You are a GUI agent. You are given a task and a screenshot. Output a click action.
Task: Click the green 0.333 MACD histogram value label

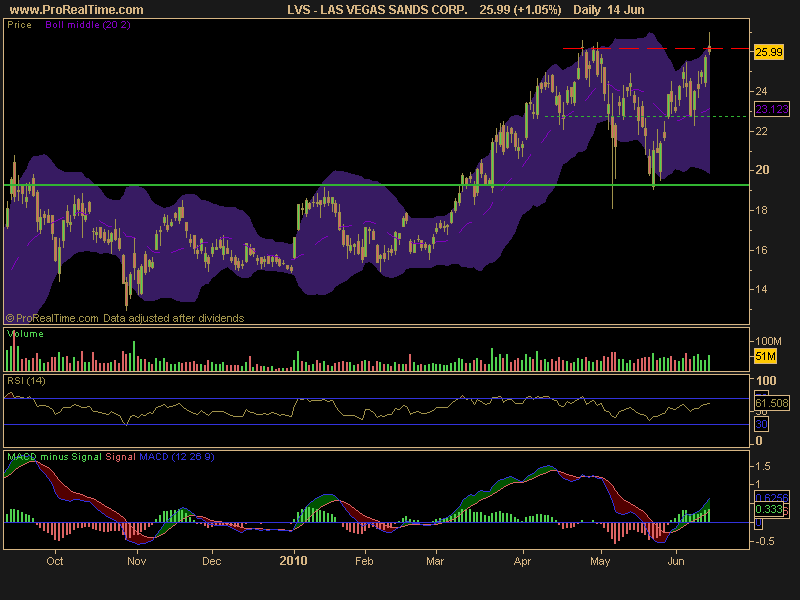tap(769, 509)
